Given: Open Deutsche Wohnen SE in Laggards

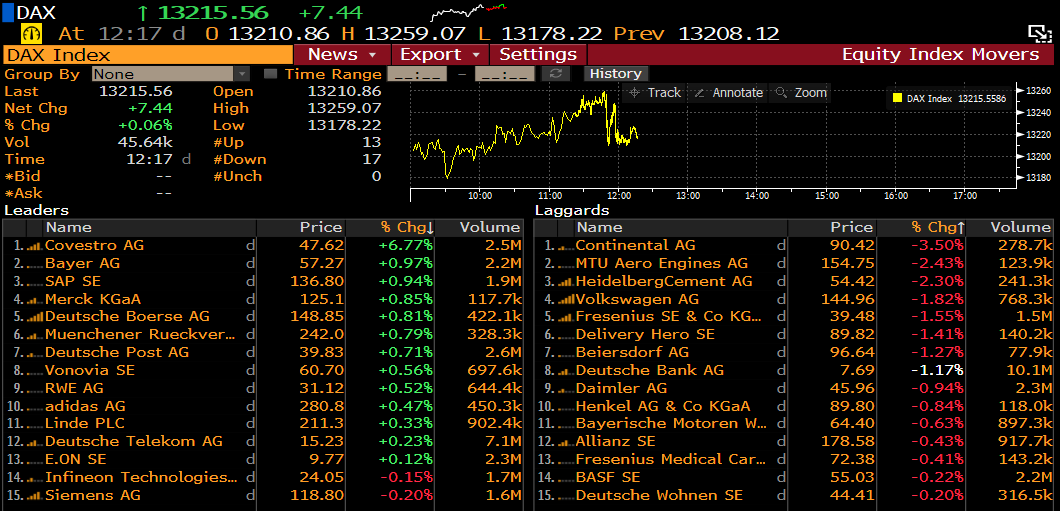Looking at the screenshot, I should (x=659, y=495).
